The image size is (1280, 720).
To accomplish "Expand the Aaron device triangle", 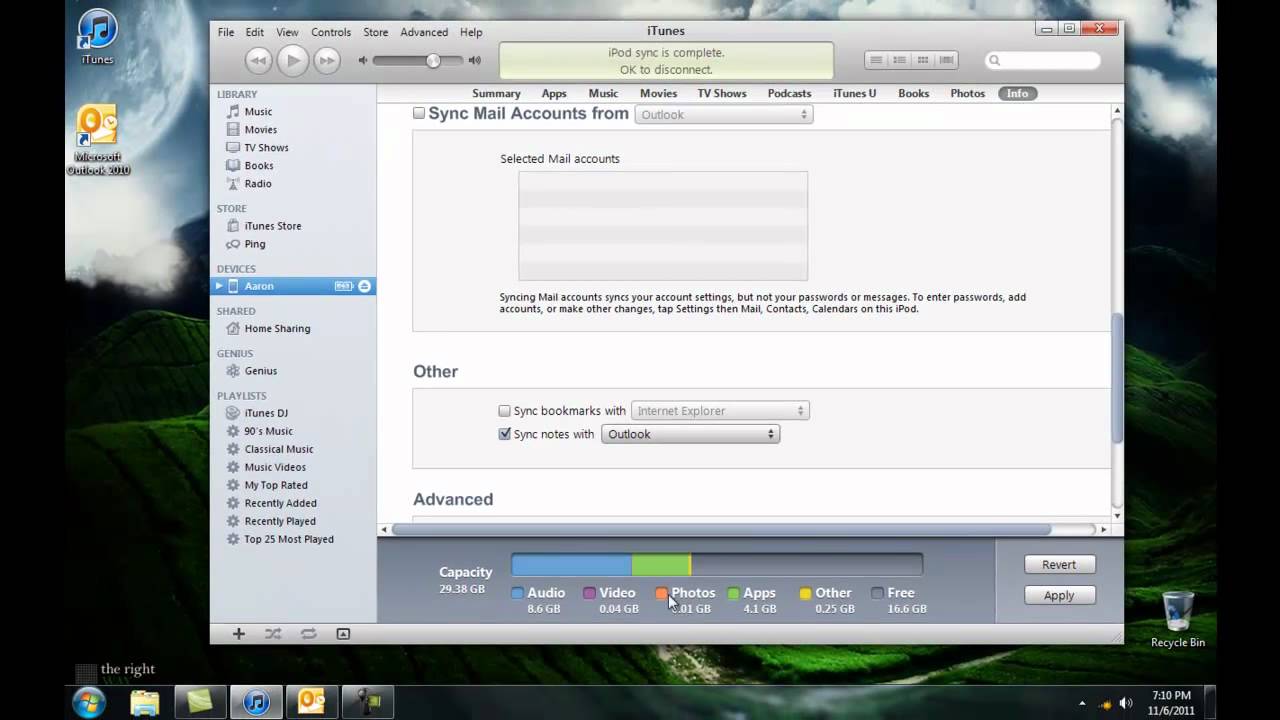I will pos(218,286).
